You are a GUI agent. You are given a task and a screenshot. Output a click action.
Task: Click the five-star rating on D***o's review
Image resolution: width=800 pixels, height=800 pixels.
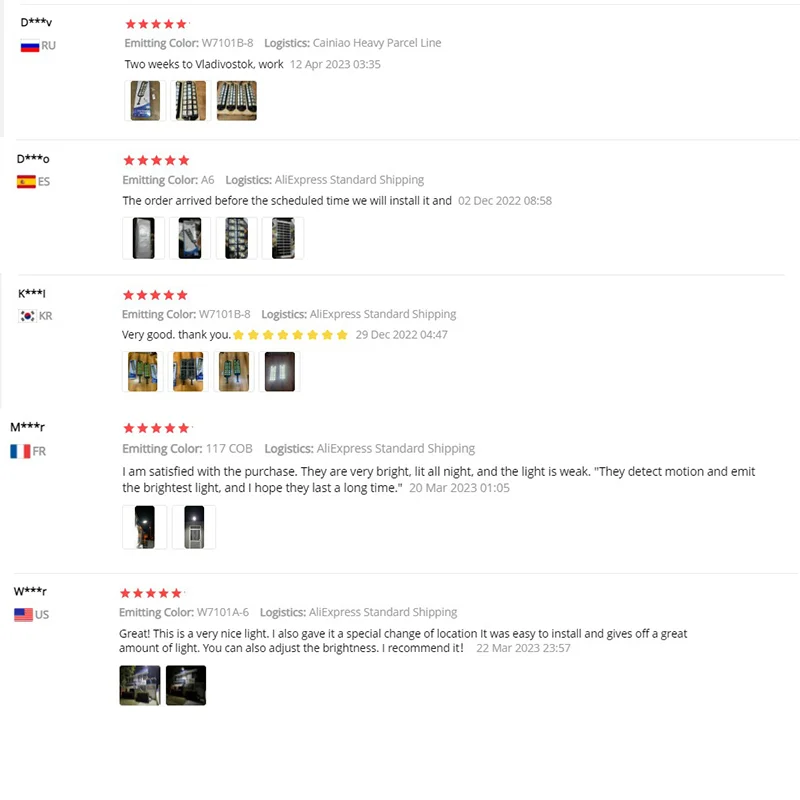[x=155, y=160]
